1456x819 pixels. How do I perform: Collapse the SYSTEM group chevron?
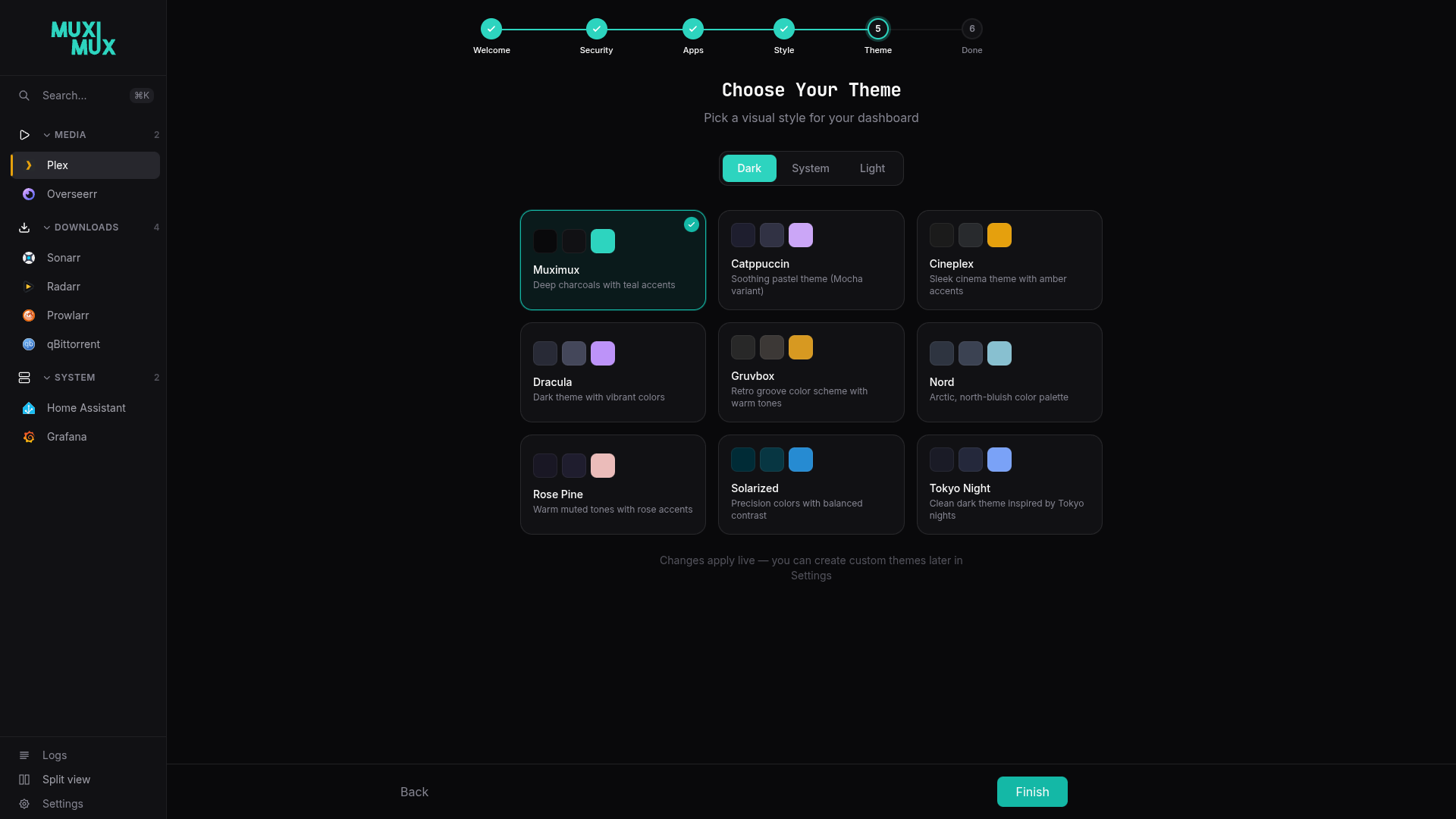47,378
